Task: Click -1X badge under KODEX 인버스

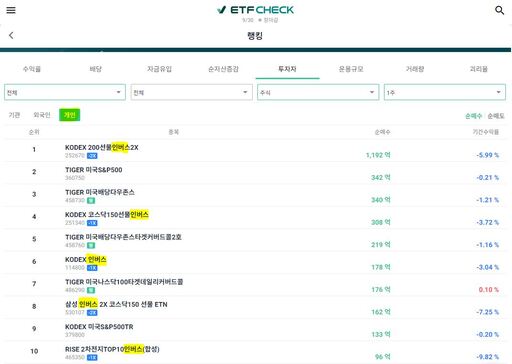Action: [x=92, y=268]
